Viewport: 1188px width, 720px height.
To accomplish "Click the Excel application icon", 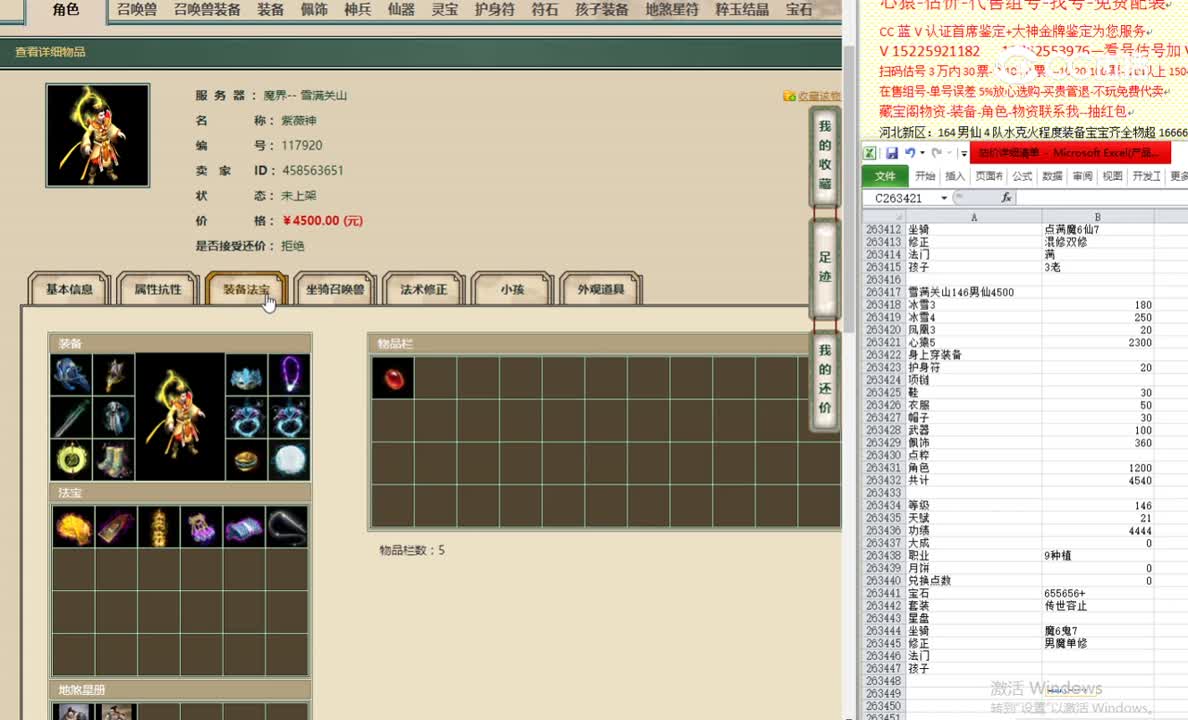I will pos(870,152).
